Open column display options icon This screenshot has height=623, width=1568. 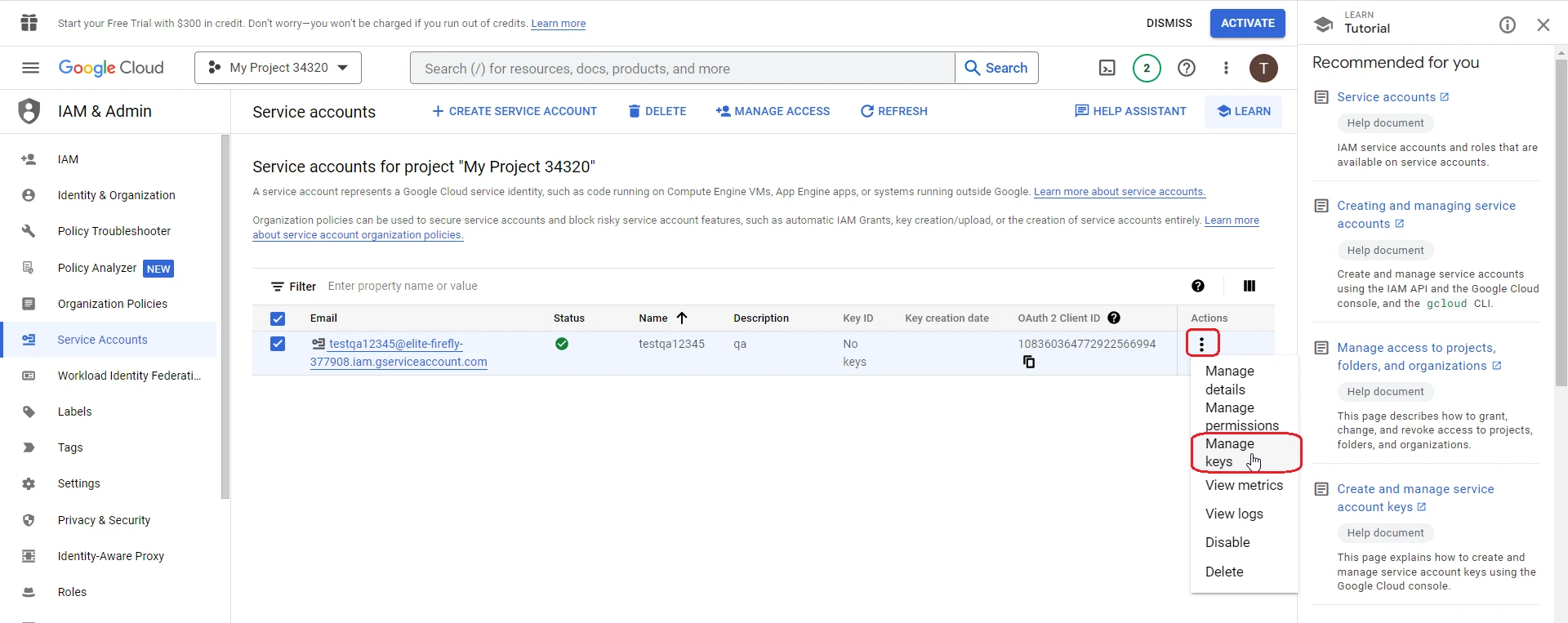[1249, 286]
